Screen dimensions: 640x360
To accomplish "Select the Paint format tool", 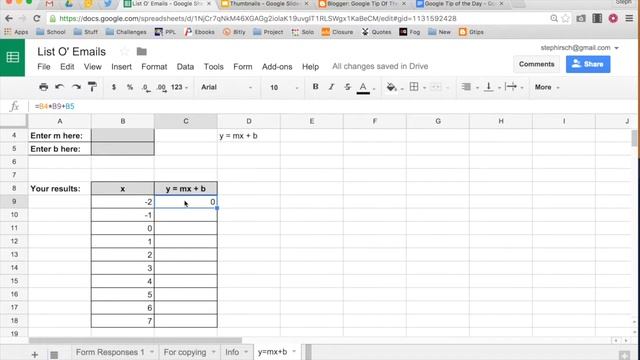I will (x=93, y=87).
